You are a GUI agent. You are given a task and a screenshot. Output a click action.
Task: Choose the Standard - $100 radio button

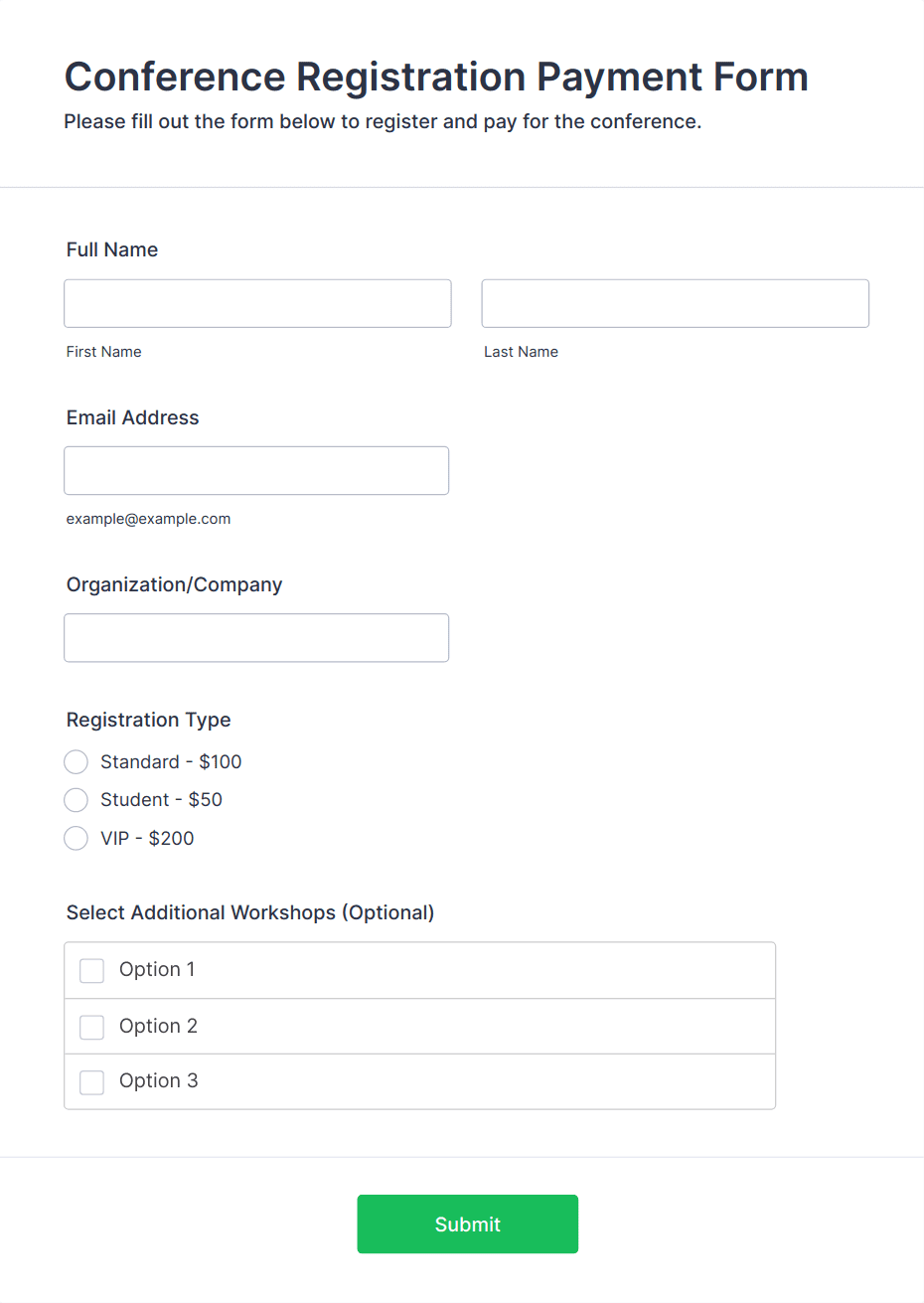pyautogui.click(x=77, y=762)
